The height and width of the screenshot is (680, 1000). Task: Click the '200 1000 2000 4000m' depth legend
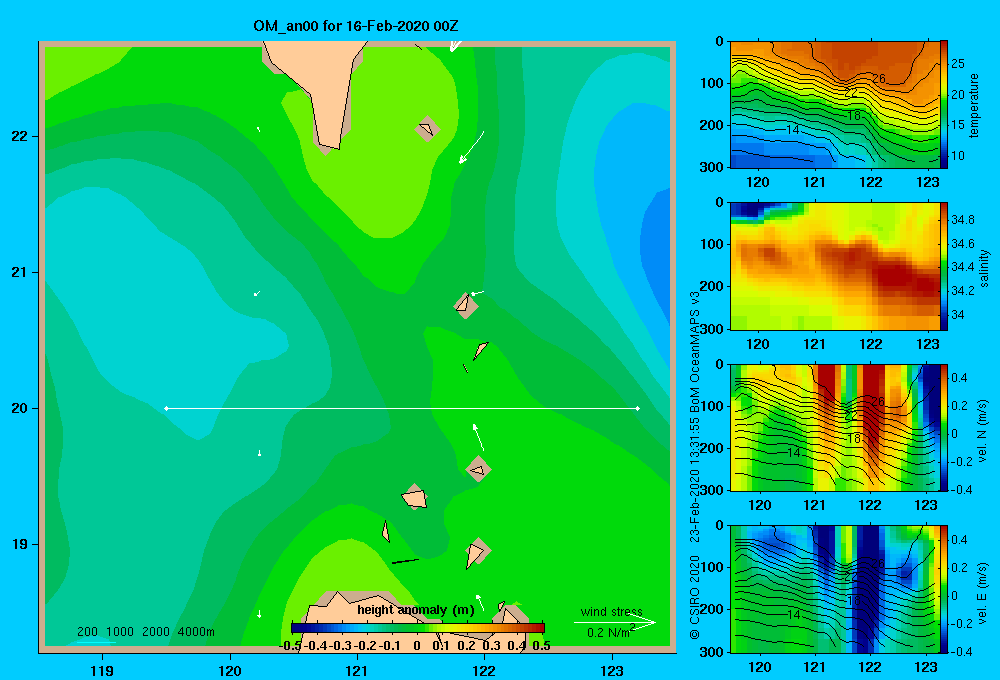coord(146,632)
